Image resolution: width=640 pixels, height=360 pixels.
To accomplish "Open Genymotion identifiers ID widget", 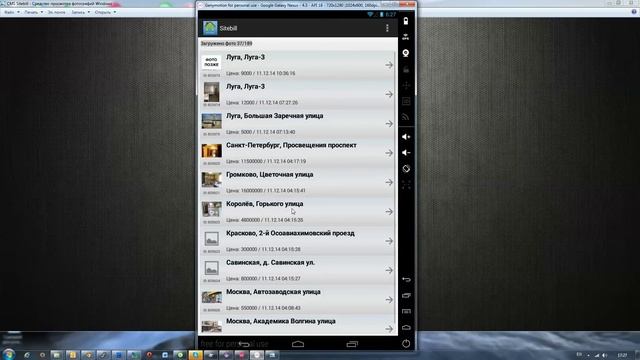I will pyautogui.click(x=406, y=101).
